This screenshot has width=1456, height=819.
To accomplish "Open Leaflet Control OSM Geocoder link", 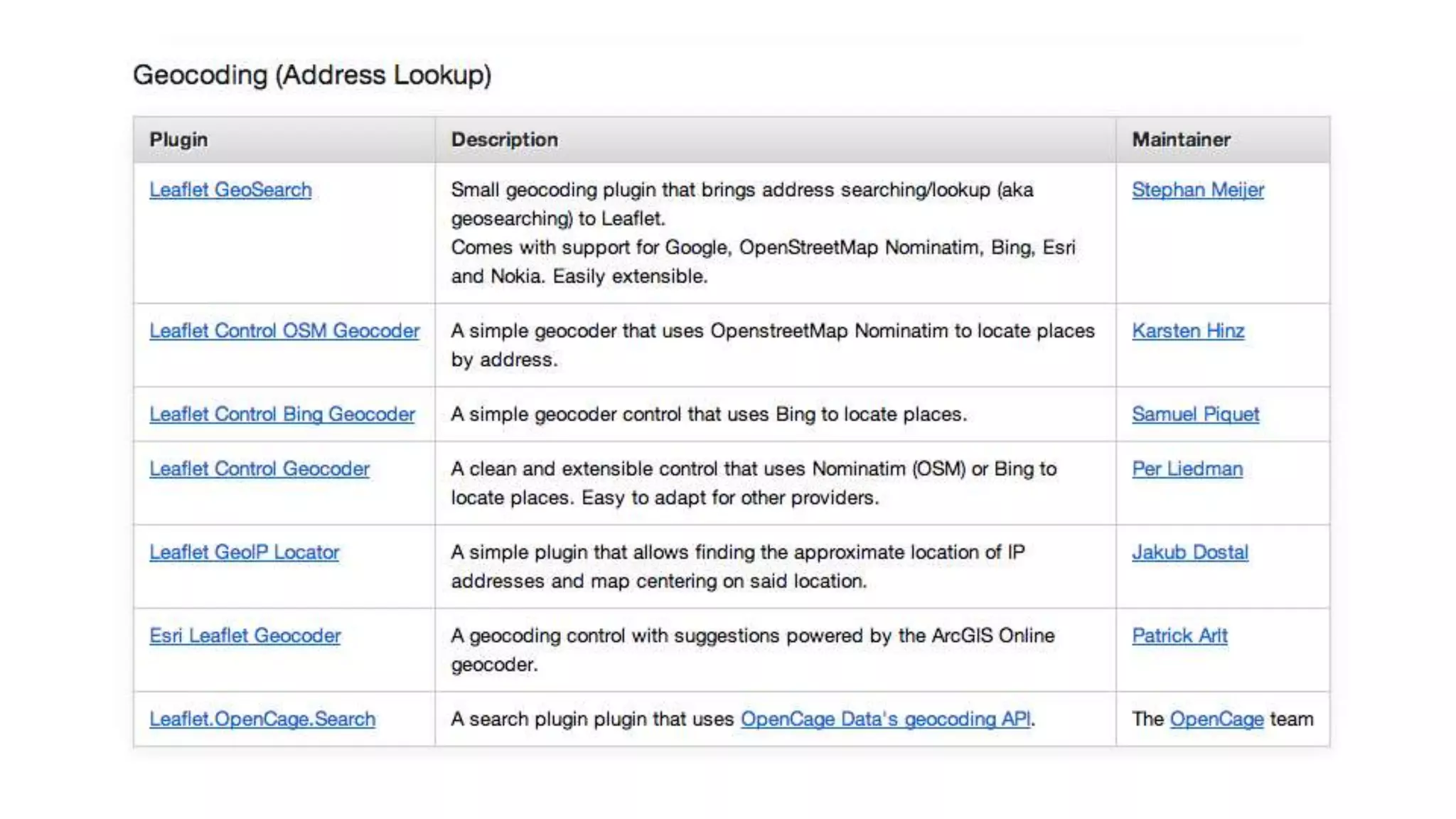I will [284, 331].
